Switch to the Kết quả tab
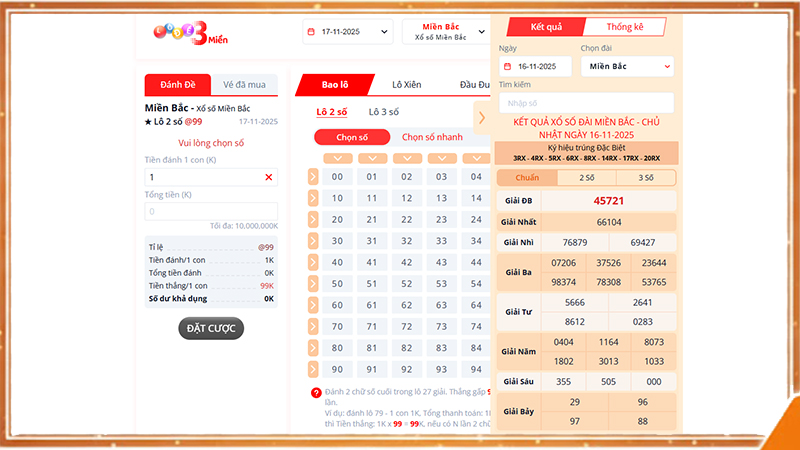This screenshot has width=800, height=450. pyautogui.click(x=546, y=27)
